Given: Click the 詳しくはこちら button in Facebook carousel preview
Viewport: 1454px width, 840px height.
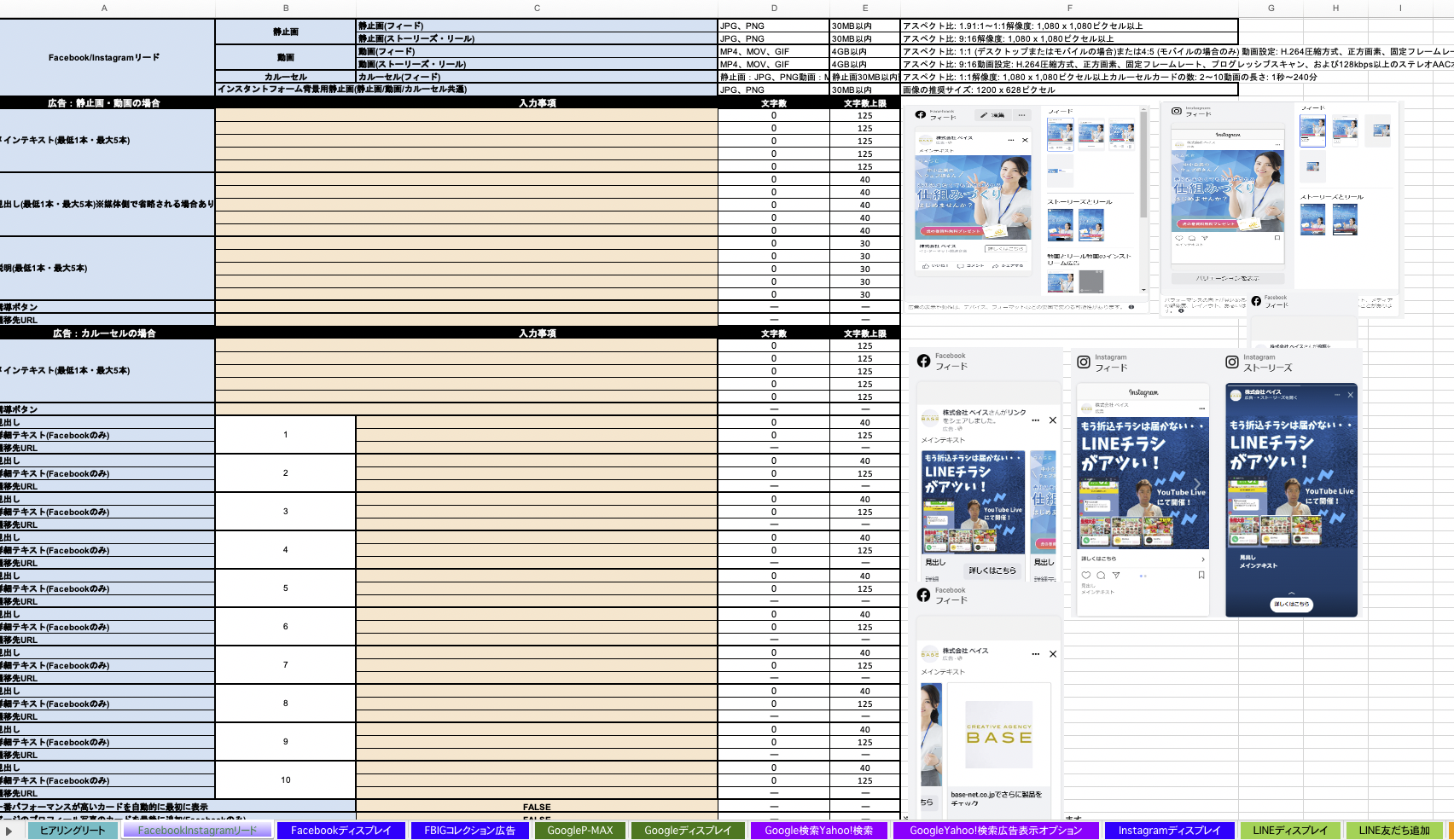Looking at the screenshot, I should point(992,571).
